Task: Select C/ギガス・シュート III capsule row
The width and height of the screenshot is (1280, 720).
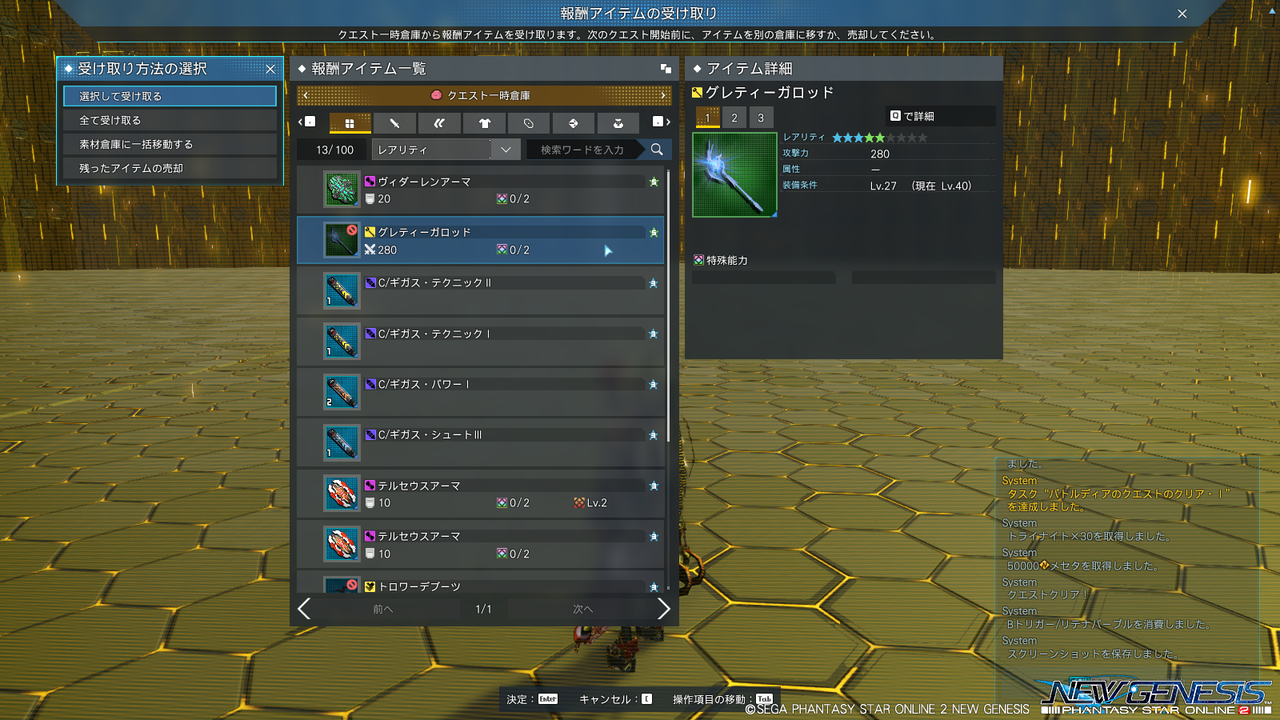Action: coord(481,443)
